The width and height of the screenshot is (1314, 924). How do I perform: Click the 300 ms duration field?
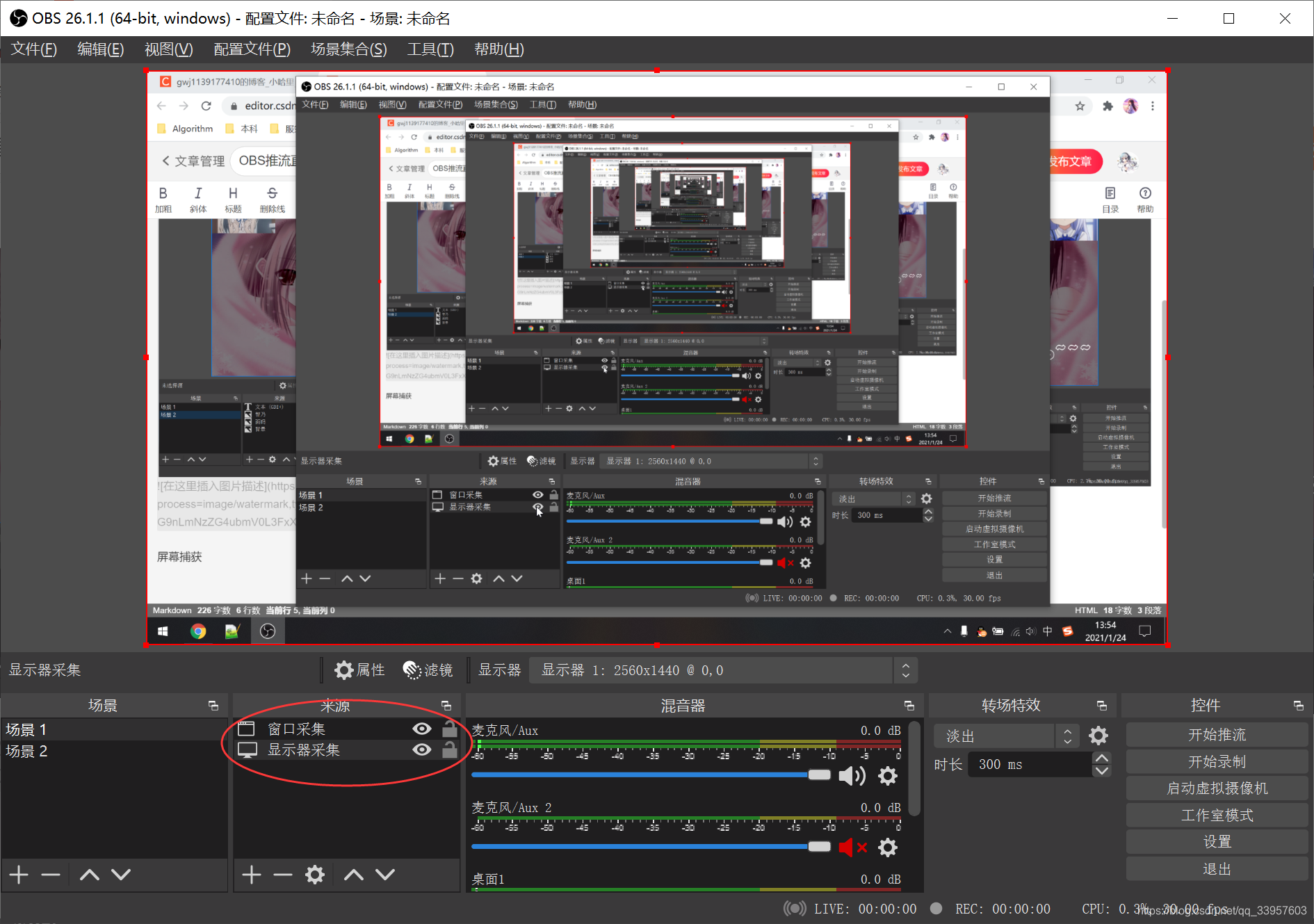(1029, 764)
